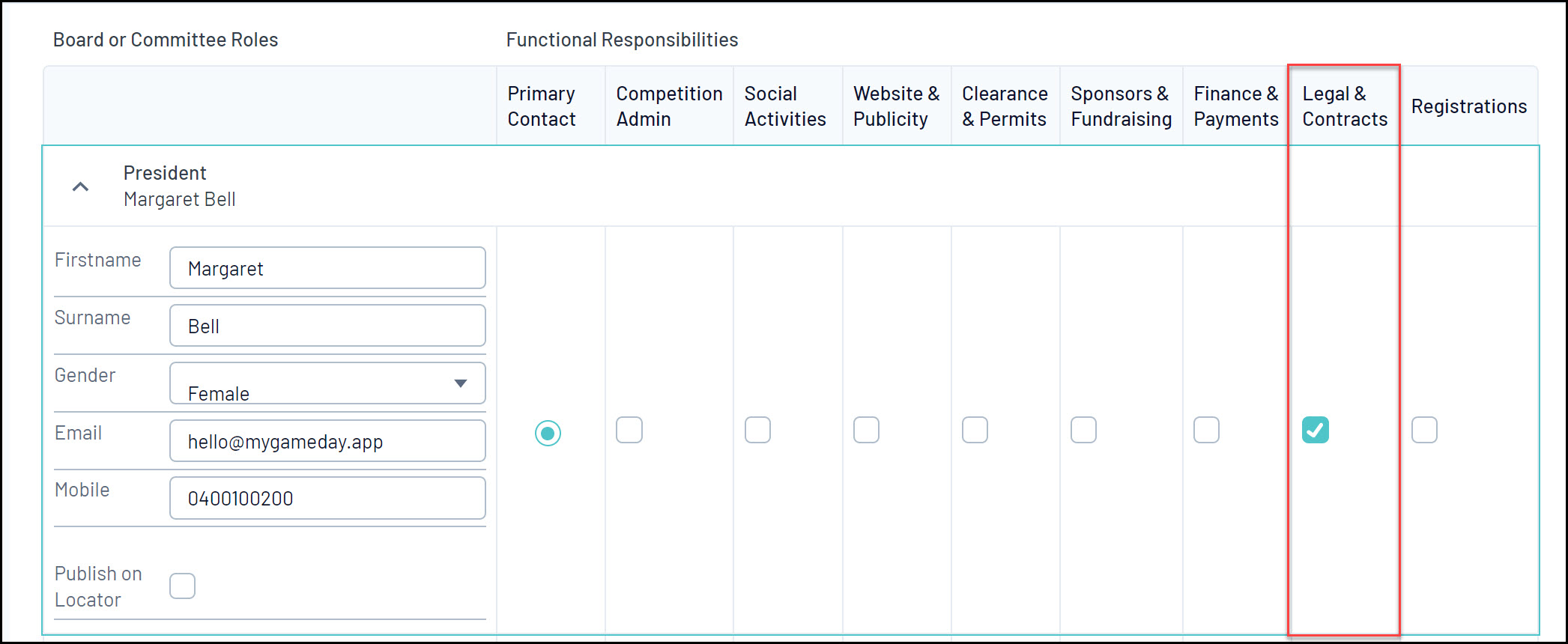Enable Sponsors & Fundraising responsibility
This screenshot has height=644, width=1568.
[1083, 430]
